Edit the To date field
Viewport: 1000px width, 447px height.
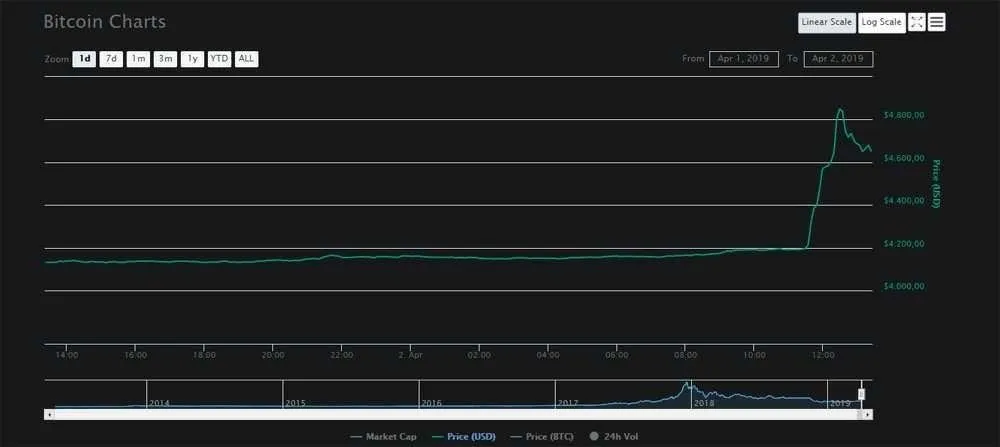click(838, 59)
